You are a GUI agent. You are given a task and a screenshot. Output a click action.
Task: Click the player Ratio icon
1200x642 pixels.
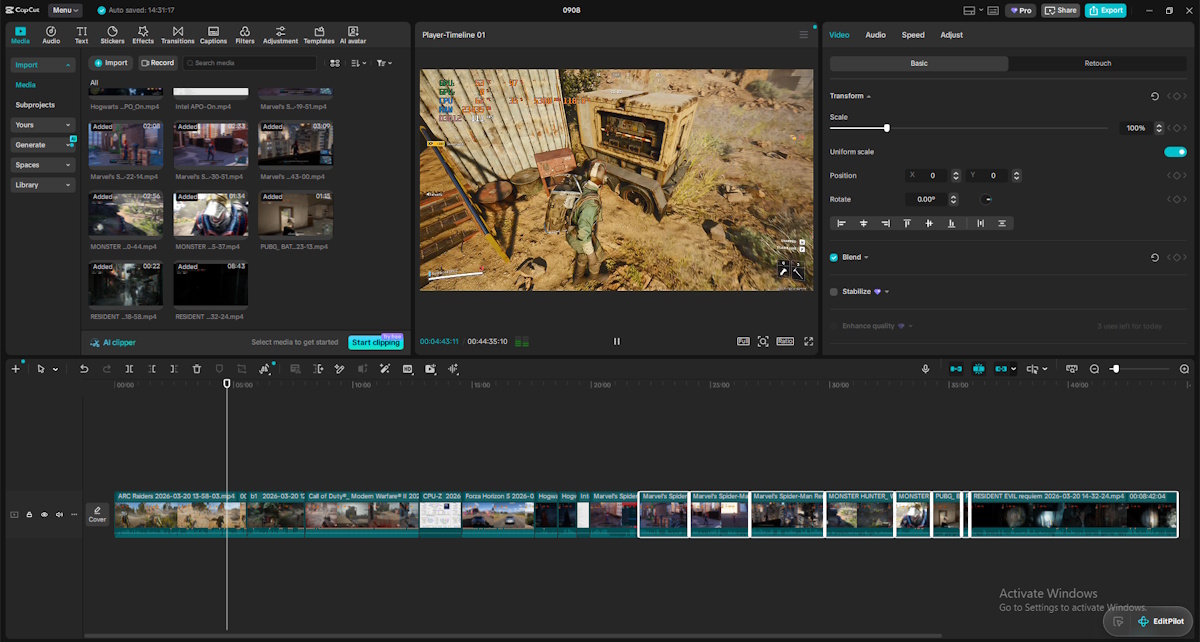tap(786, 341)
